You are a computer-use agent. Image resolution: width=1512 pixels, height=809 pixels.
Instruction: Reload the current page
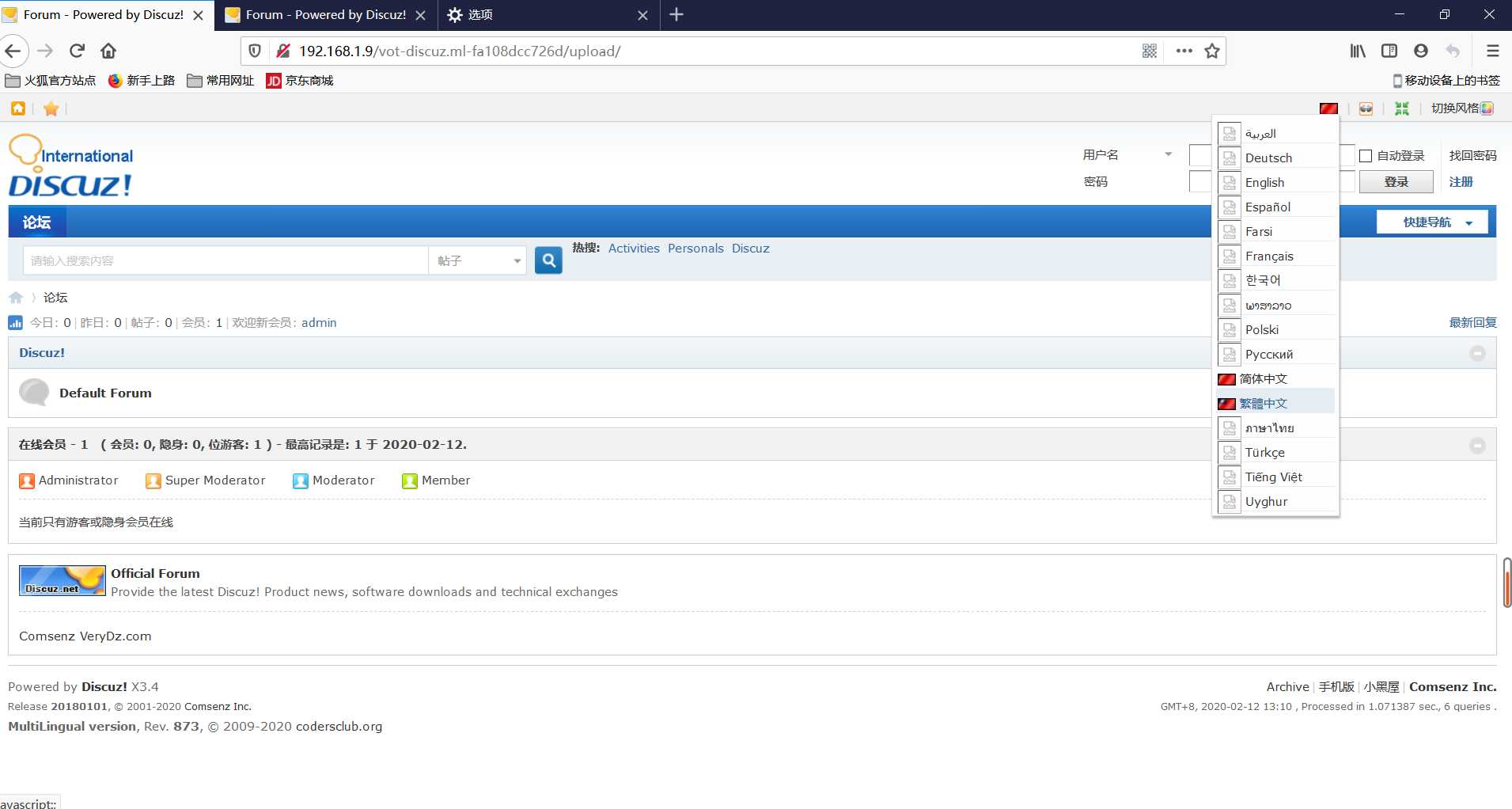77,51
